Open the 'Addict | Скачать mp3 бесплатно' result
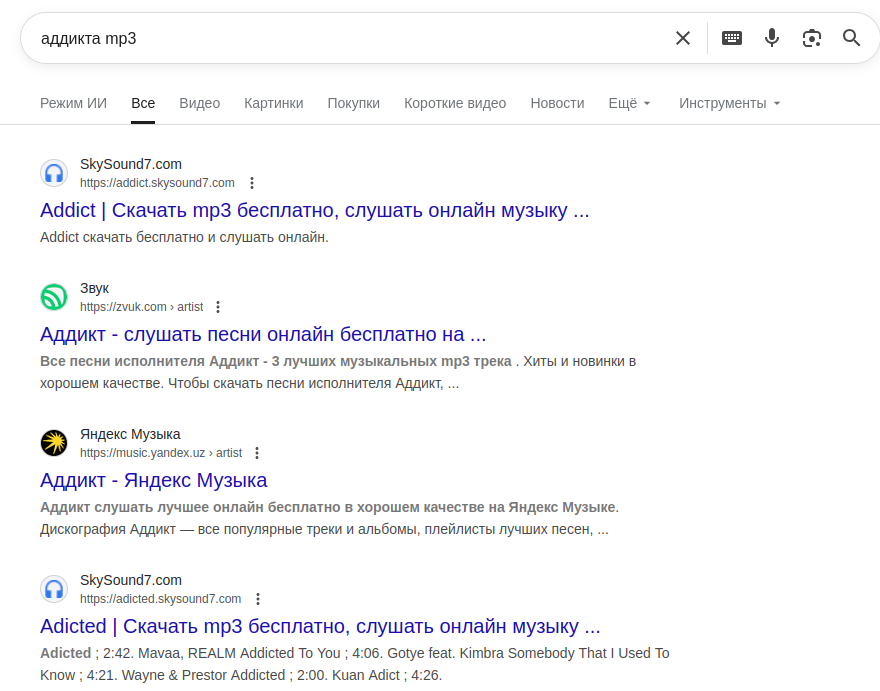The width and height of the screenshot is (880, 691). pos(314,210)
